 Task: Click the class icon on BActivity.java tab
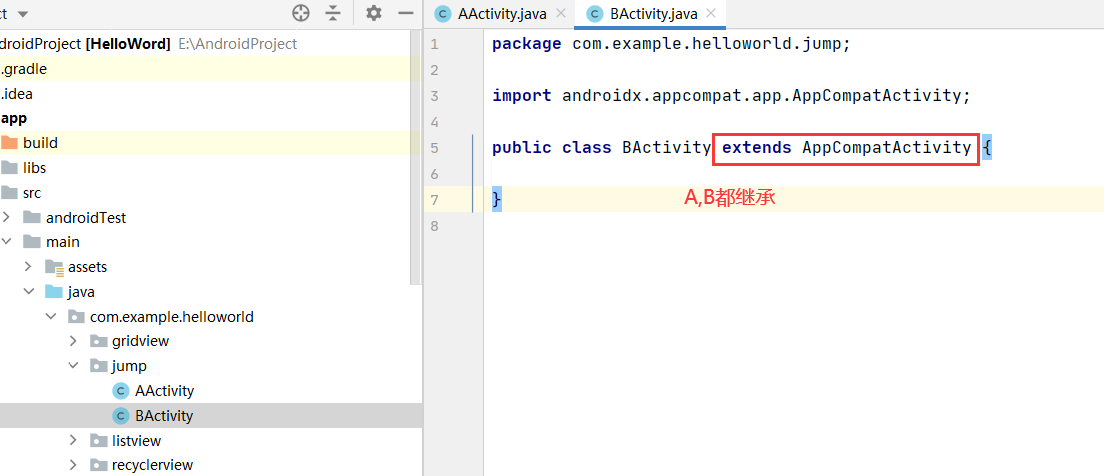point(595,13)
